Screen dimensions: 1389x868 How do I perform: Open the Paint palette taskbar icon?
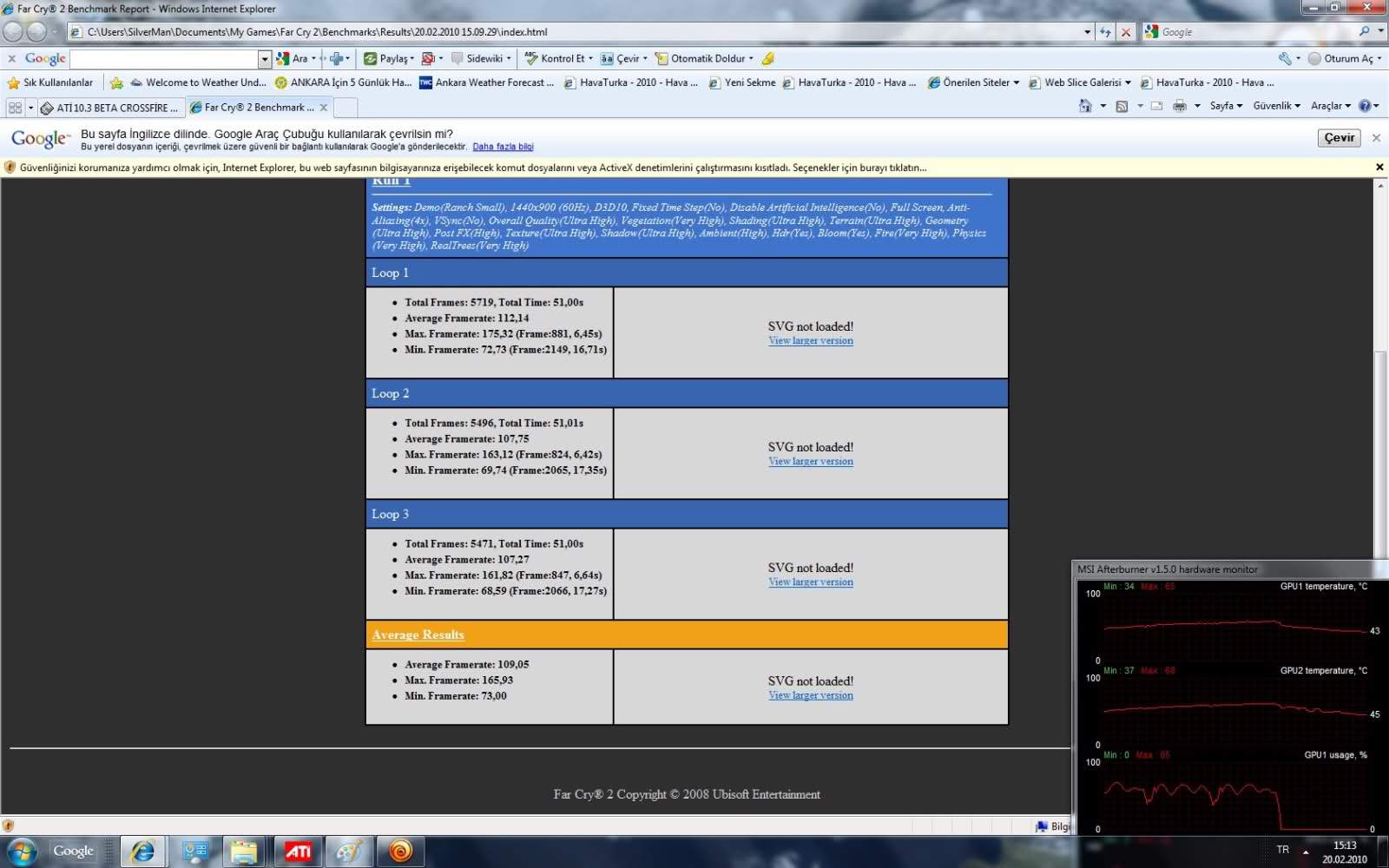[349, 852]
